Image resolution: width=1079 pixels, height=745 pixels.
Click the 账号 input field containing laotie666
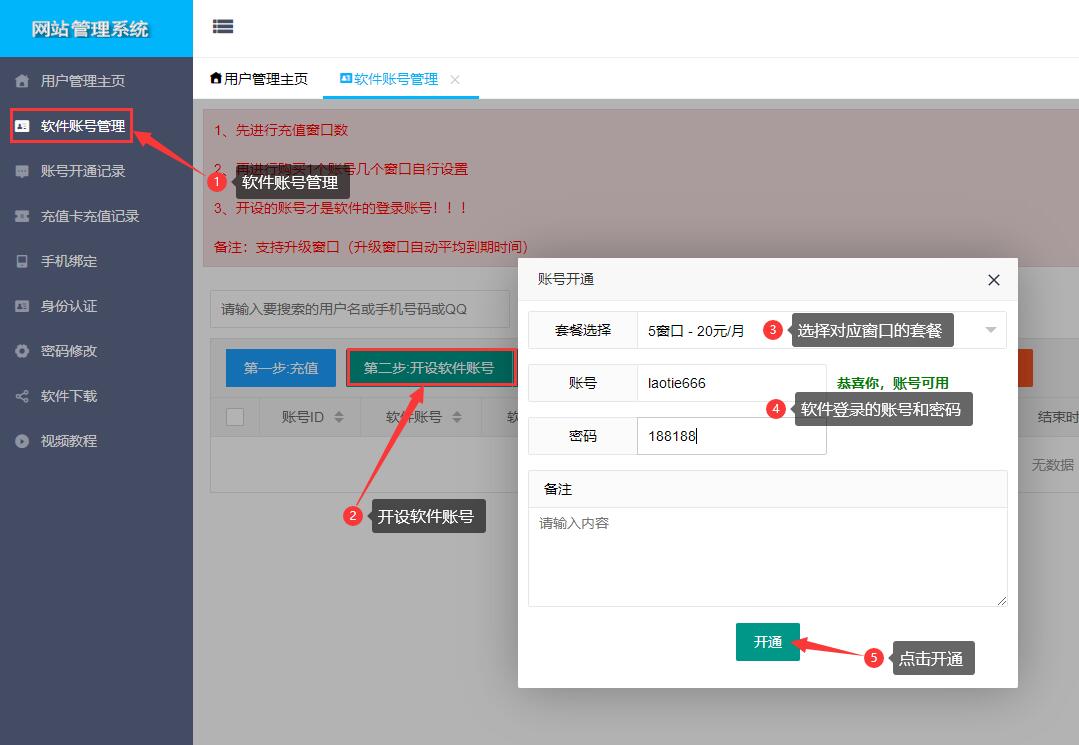(731, 383)
